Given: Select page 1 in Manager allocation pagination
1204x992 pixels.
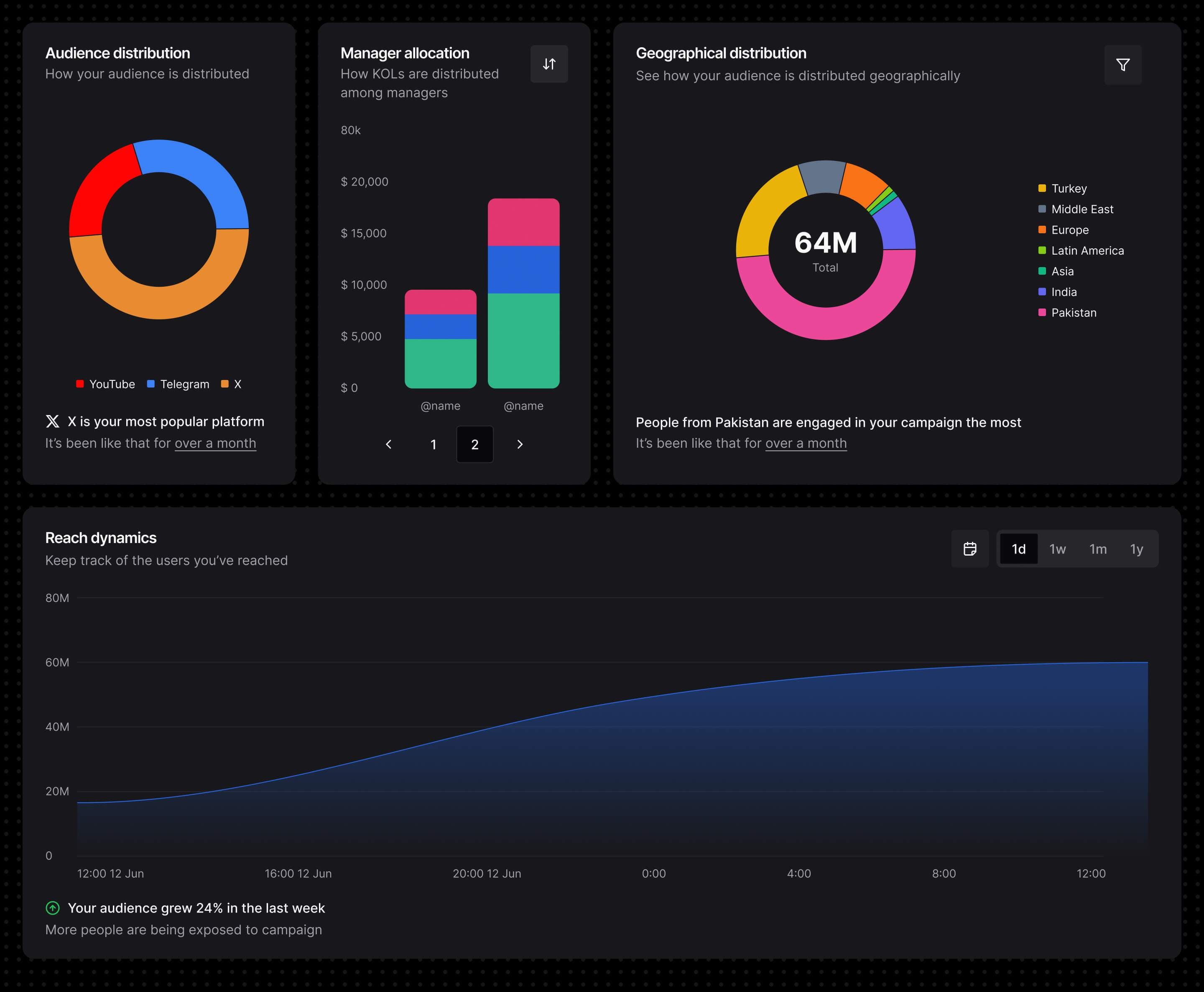Looking at the screenshot, I should (x=434, y=444).
